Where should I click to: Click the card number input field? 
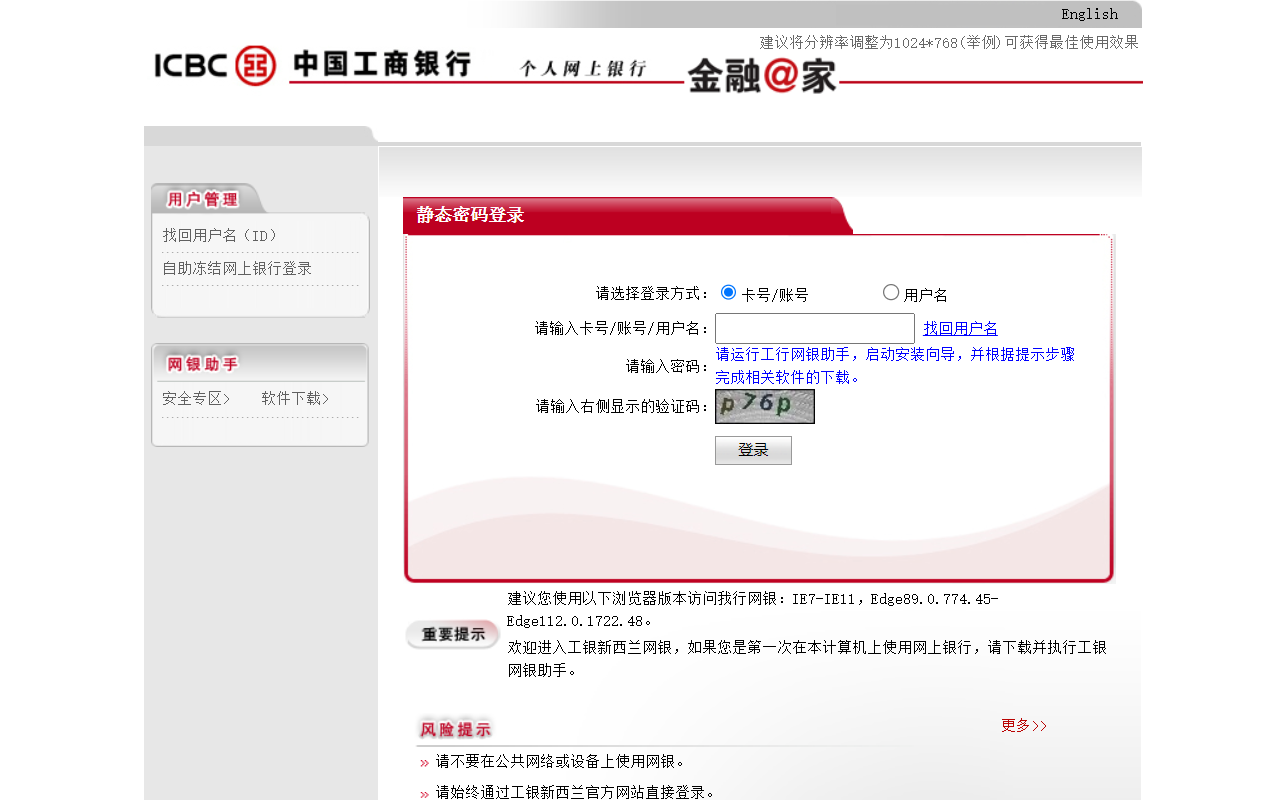click(814, 328)
